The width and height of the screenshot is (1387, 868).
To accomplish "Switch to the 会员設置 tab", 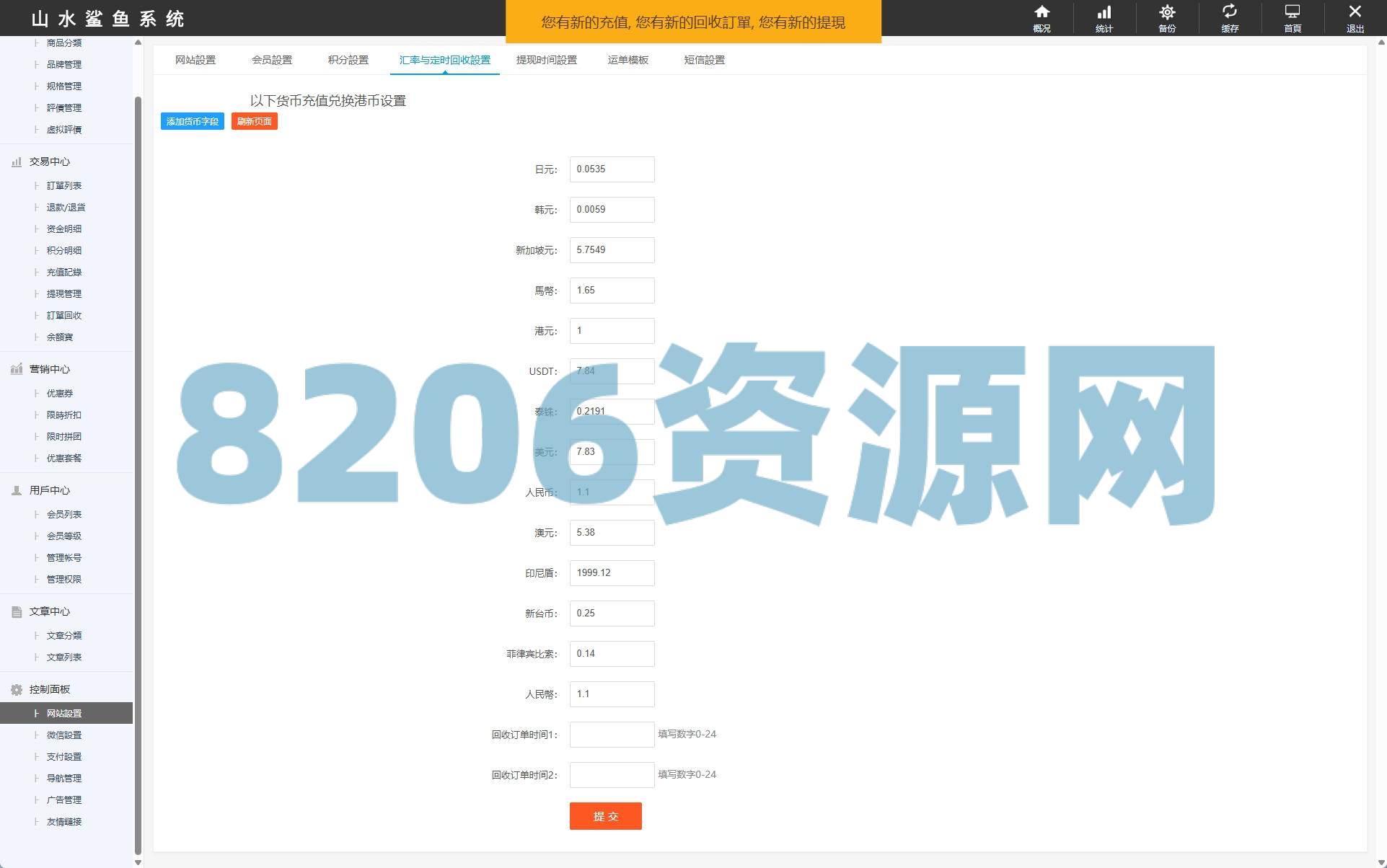I will click(x=272, y=60).
